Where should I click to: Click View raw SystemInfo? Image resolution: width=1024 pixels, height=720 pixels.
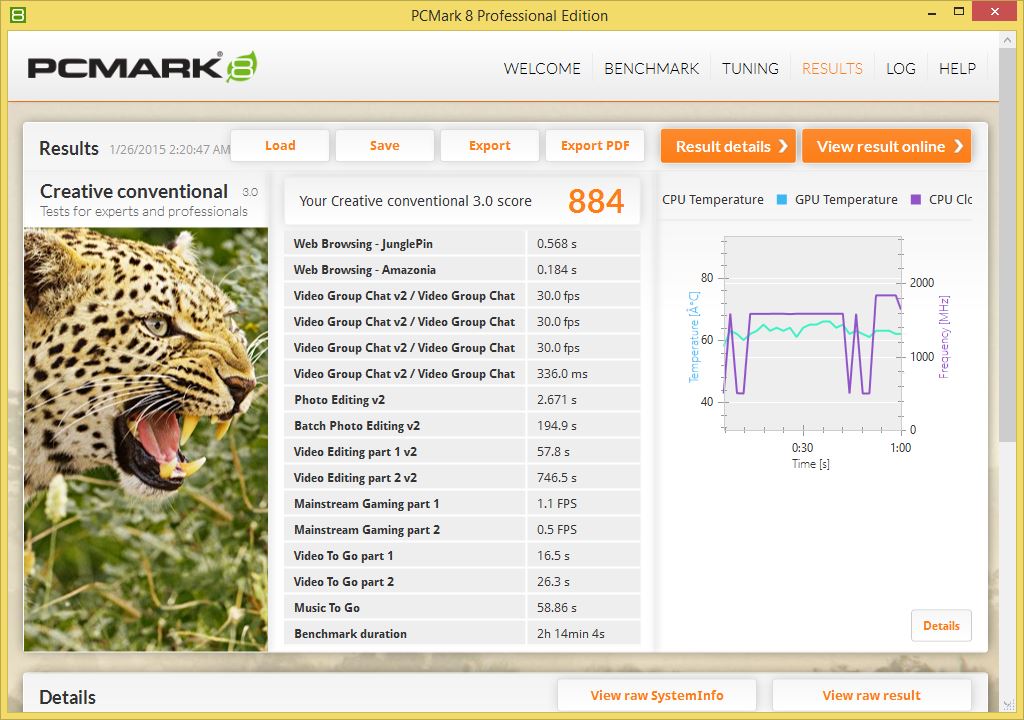(x=657, y=696)
